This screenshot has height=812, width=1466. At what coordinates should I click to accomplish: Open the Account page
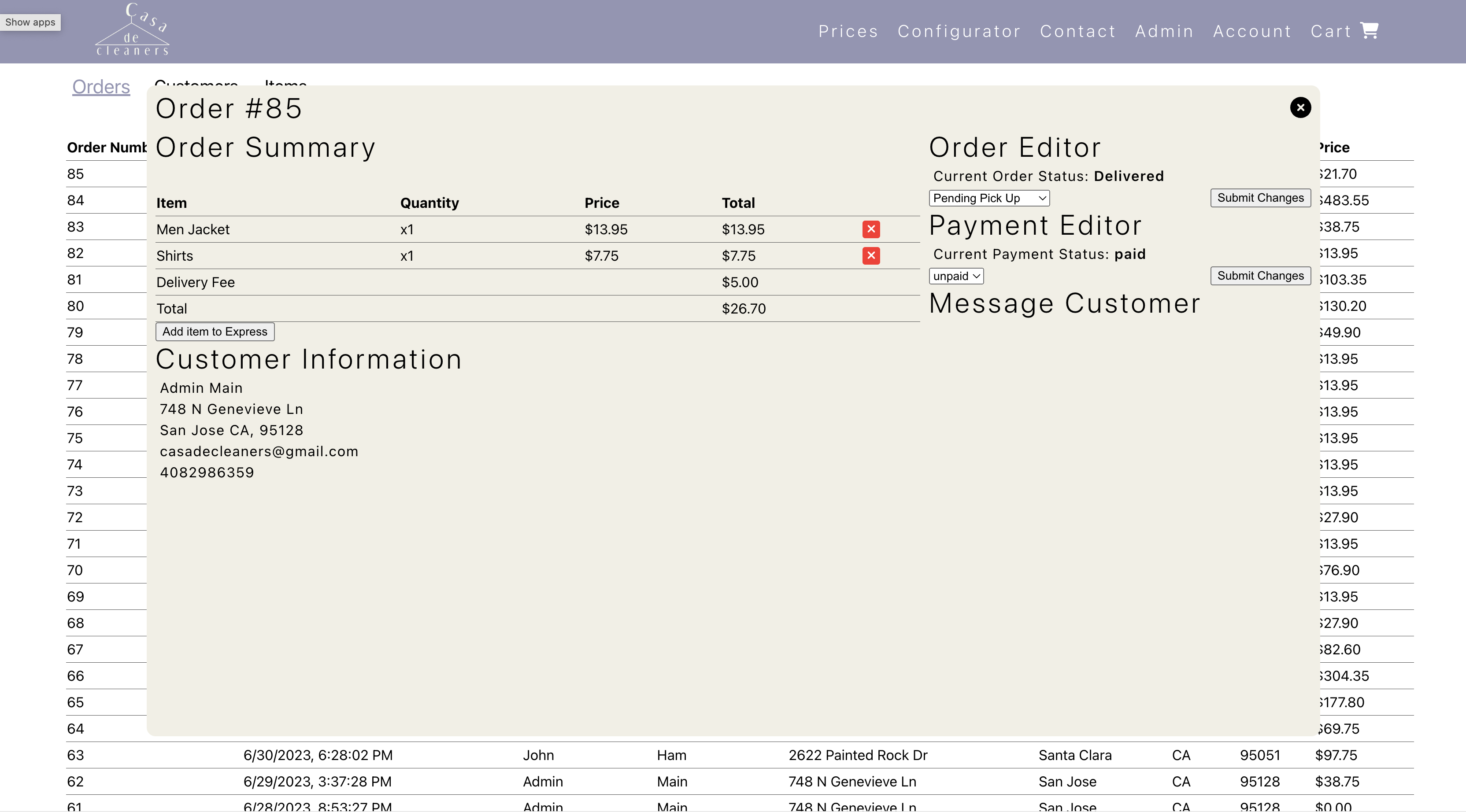click(x=1252, y=31)
